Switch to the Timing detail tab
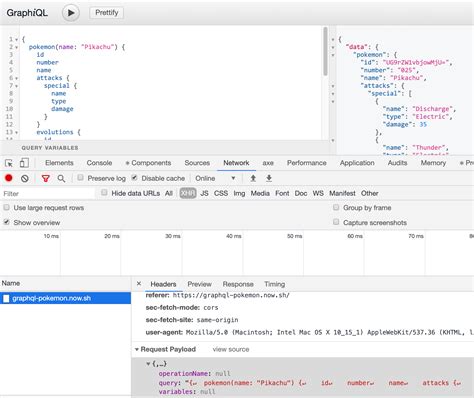 click(275, 284)
